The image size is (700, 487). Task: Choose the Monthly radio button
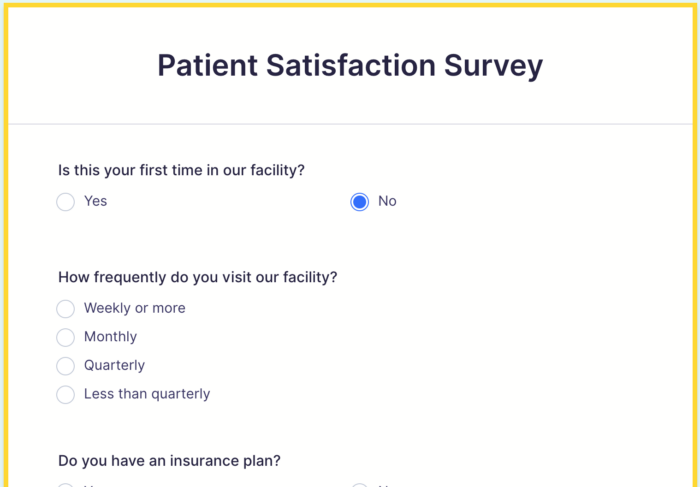(66, 338)
